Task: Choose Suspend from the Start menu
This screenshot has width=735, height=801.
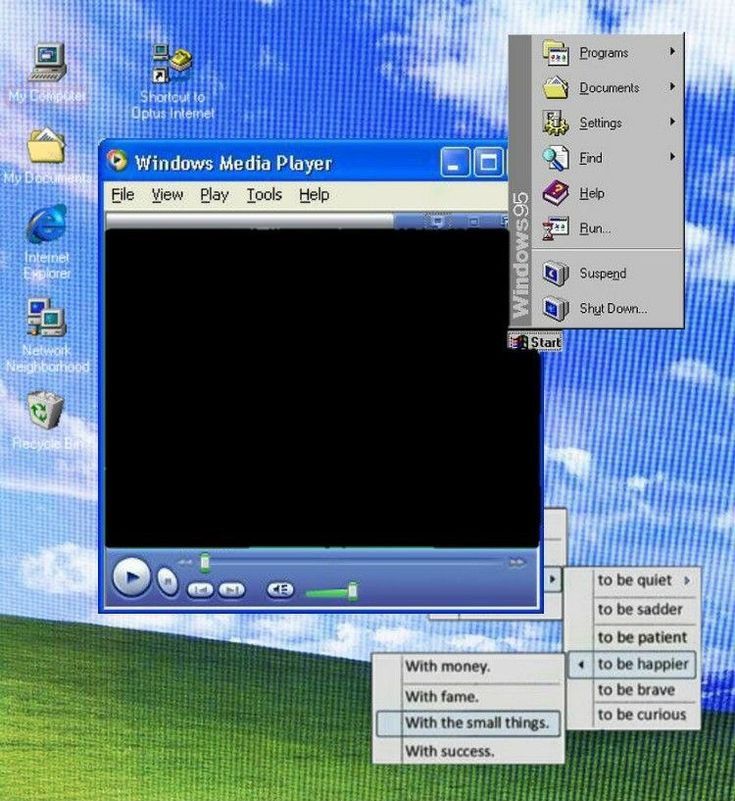Action: point(603,274)
